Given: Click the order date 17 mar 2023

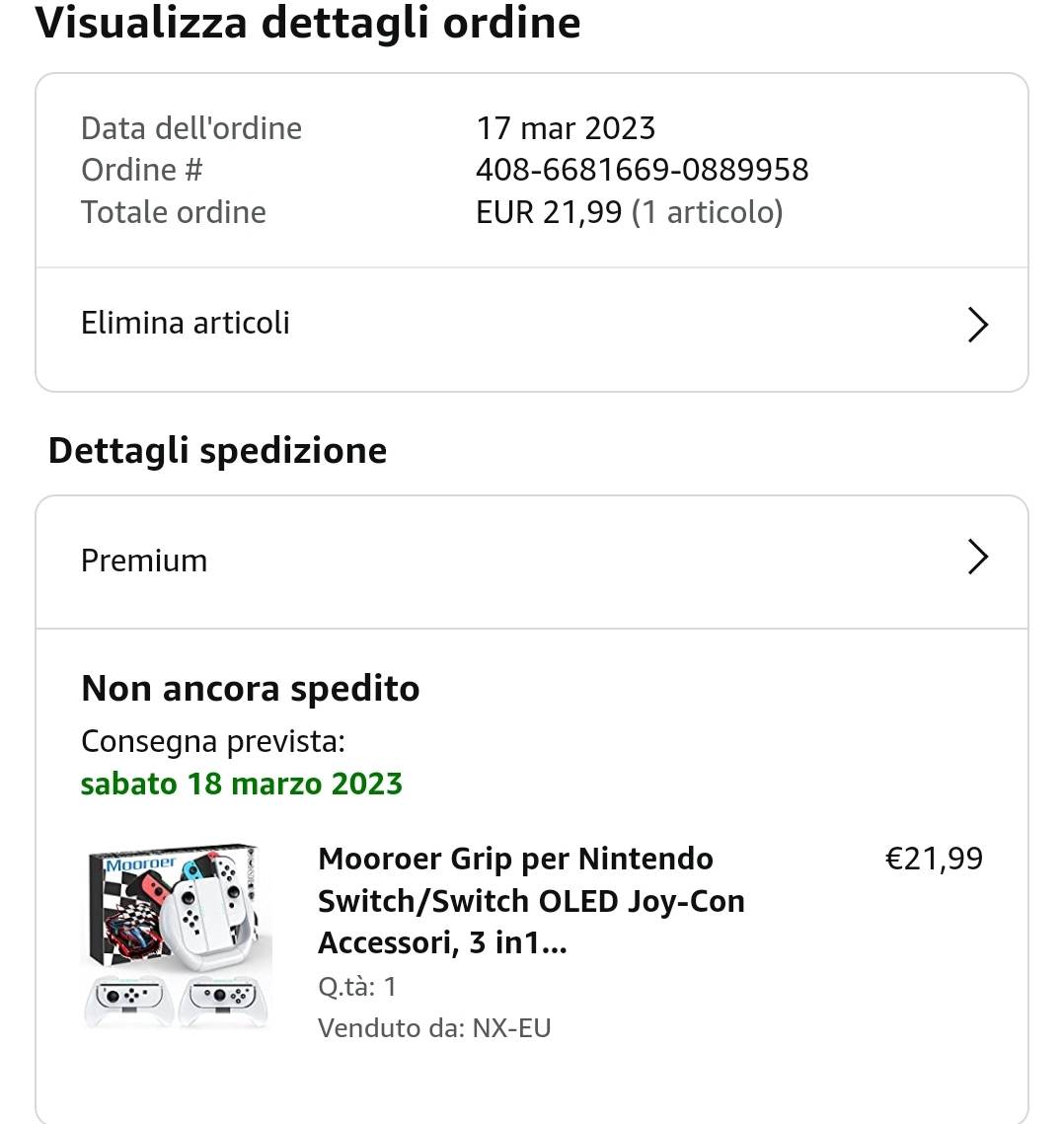Looking at the screenshot, I should [566, 128].
